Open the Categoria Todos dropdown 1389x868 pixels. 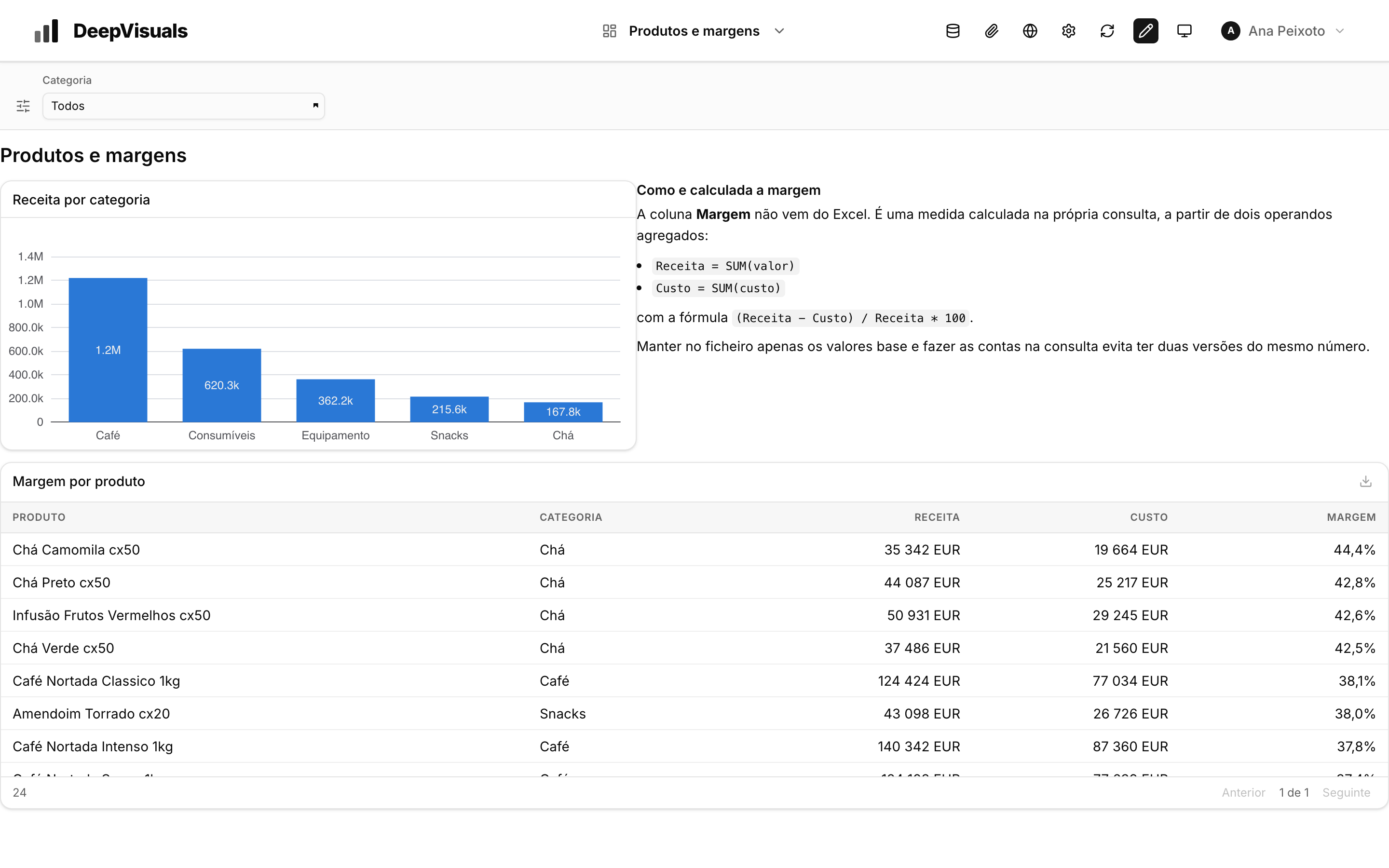(184, 106)
